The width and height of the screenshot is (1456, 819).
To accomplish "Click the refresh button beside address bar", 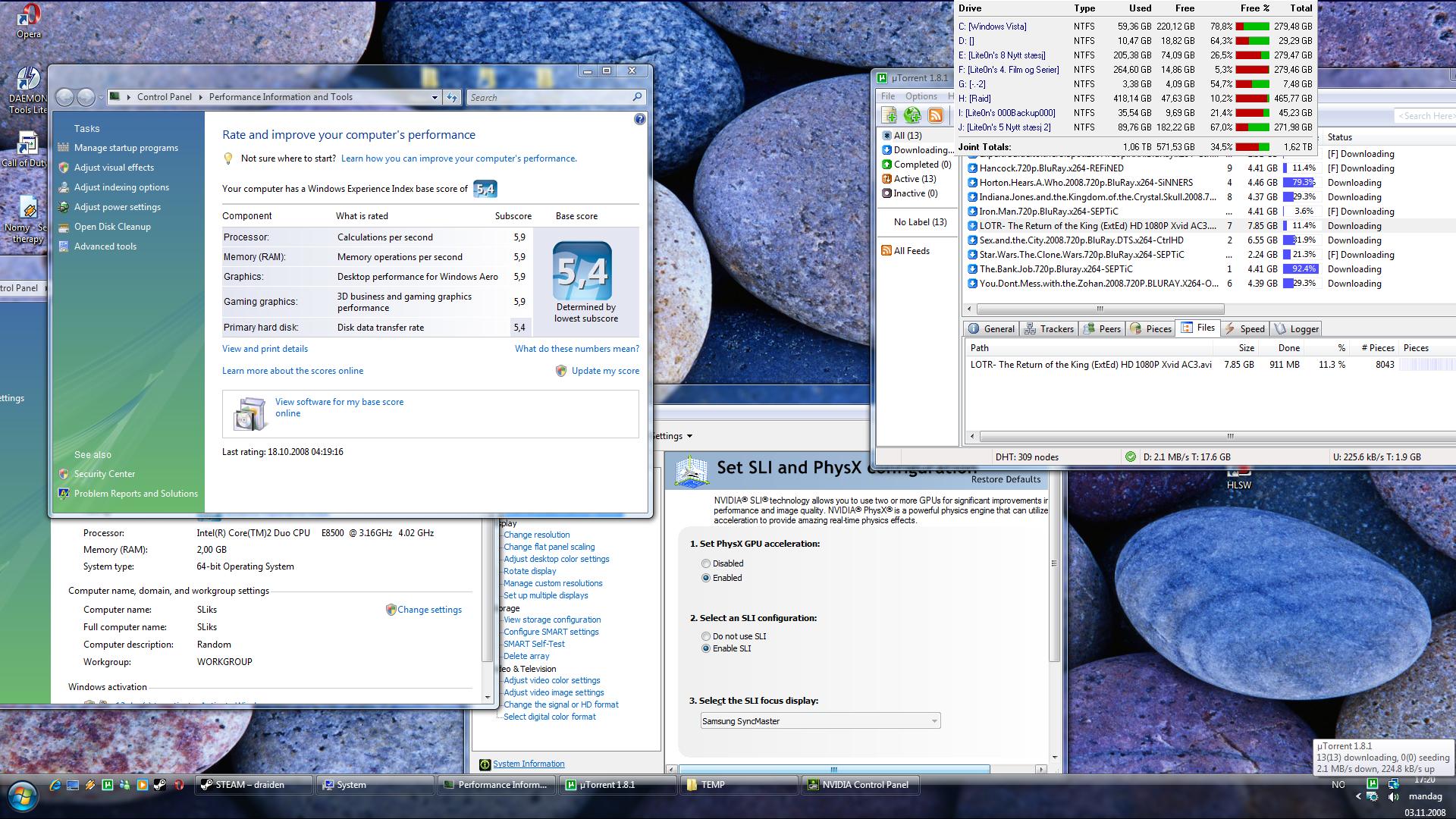I will click(452, 97).
